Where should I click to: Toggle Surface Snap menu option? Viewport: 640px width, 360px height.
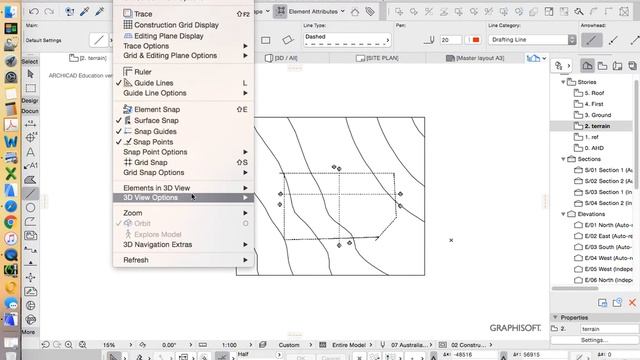coord(183,120)
